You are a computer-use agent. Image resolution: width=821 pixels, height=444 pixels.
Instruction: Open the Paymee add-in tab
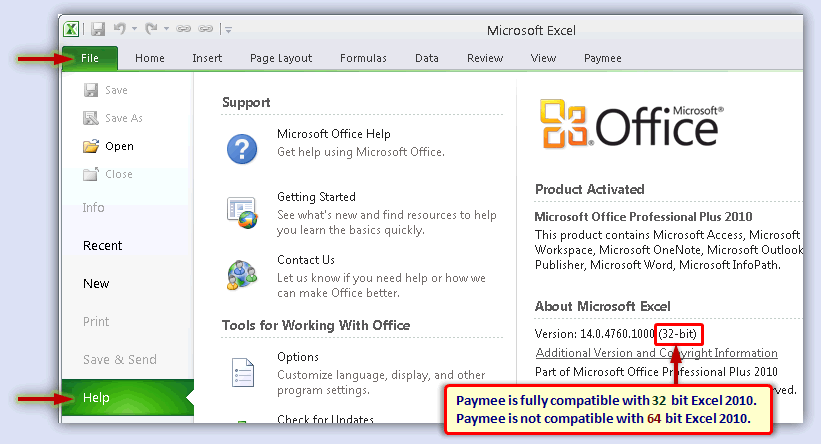[x=603, y=58]
